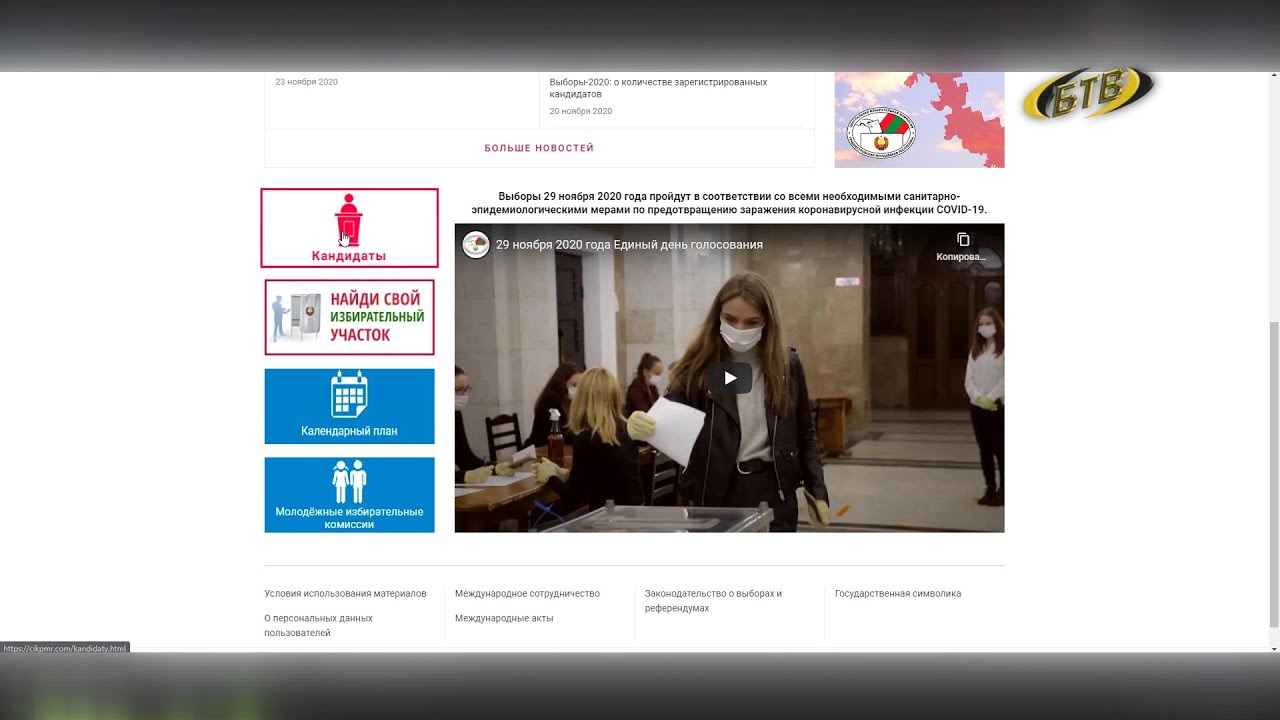
Task: Open Законодательство о выборах и референдумах link
Action: (713, 601)
